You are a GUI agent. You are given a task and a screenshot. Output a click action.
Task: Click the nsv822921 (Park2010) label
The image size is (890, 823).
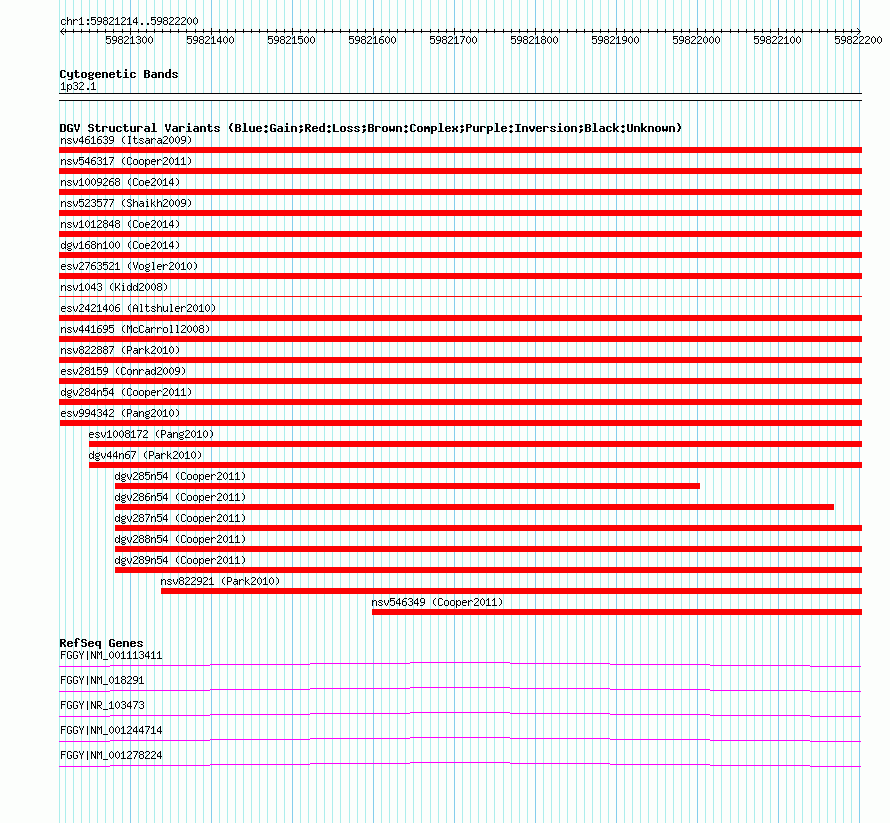(220, 581)
